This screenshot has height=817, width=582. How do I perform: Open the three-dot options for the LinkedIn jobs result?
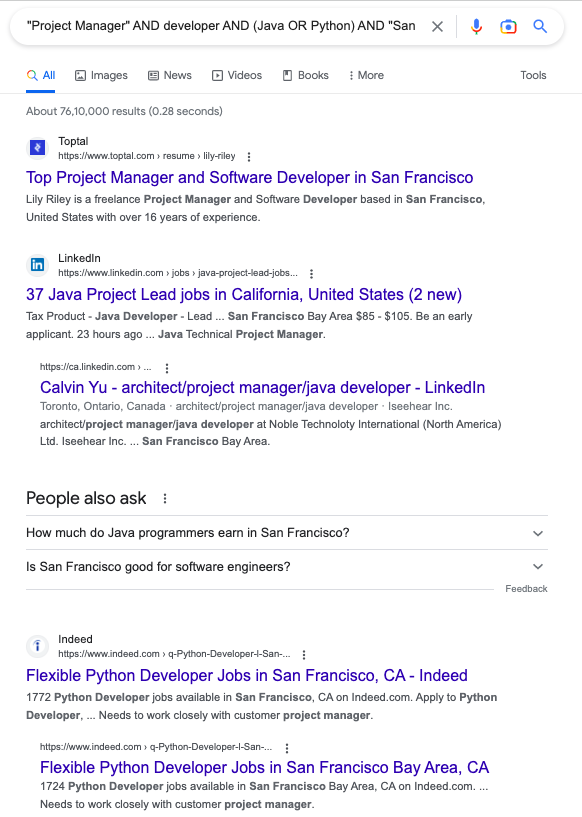pos(312,273)
